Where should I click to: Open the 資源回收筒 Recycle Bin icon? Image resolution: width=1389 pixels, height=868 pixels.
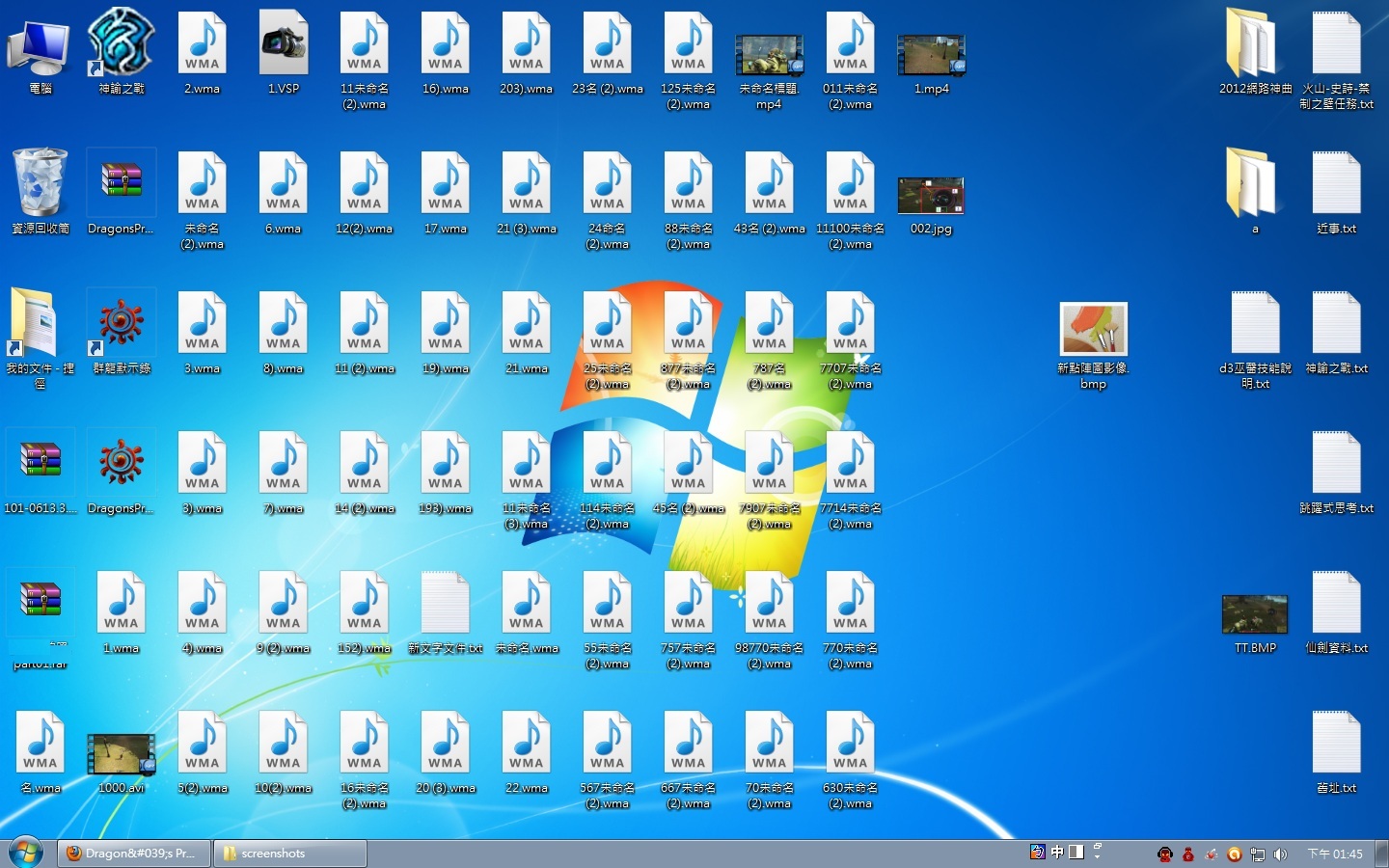[40, 192]
